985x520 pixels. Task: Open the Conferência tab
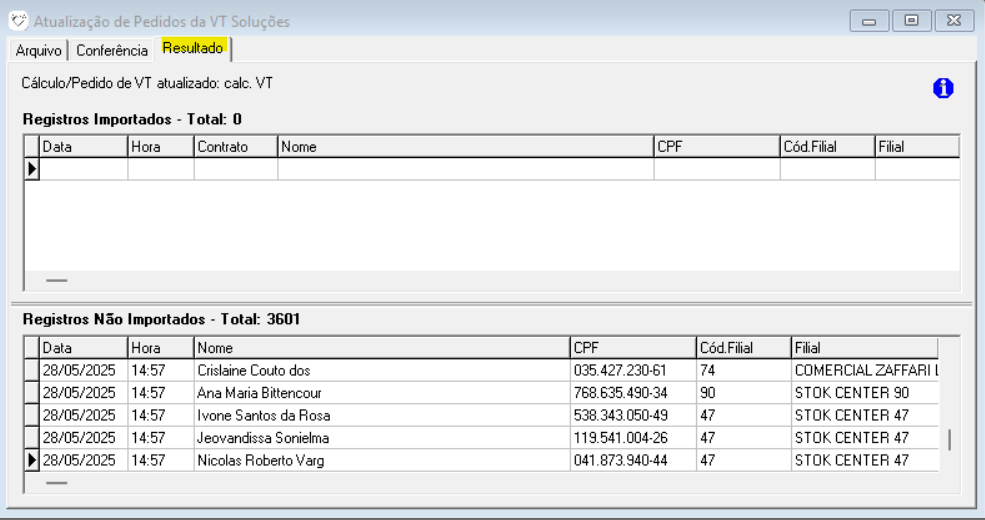point(111,51)
